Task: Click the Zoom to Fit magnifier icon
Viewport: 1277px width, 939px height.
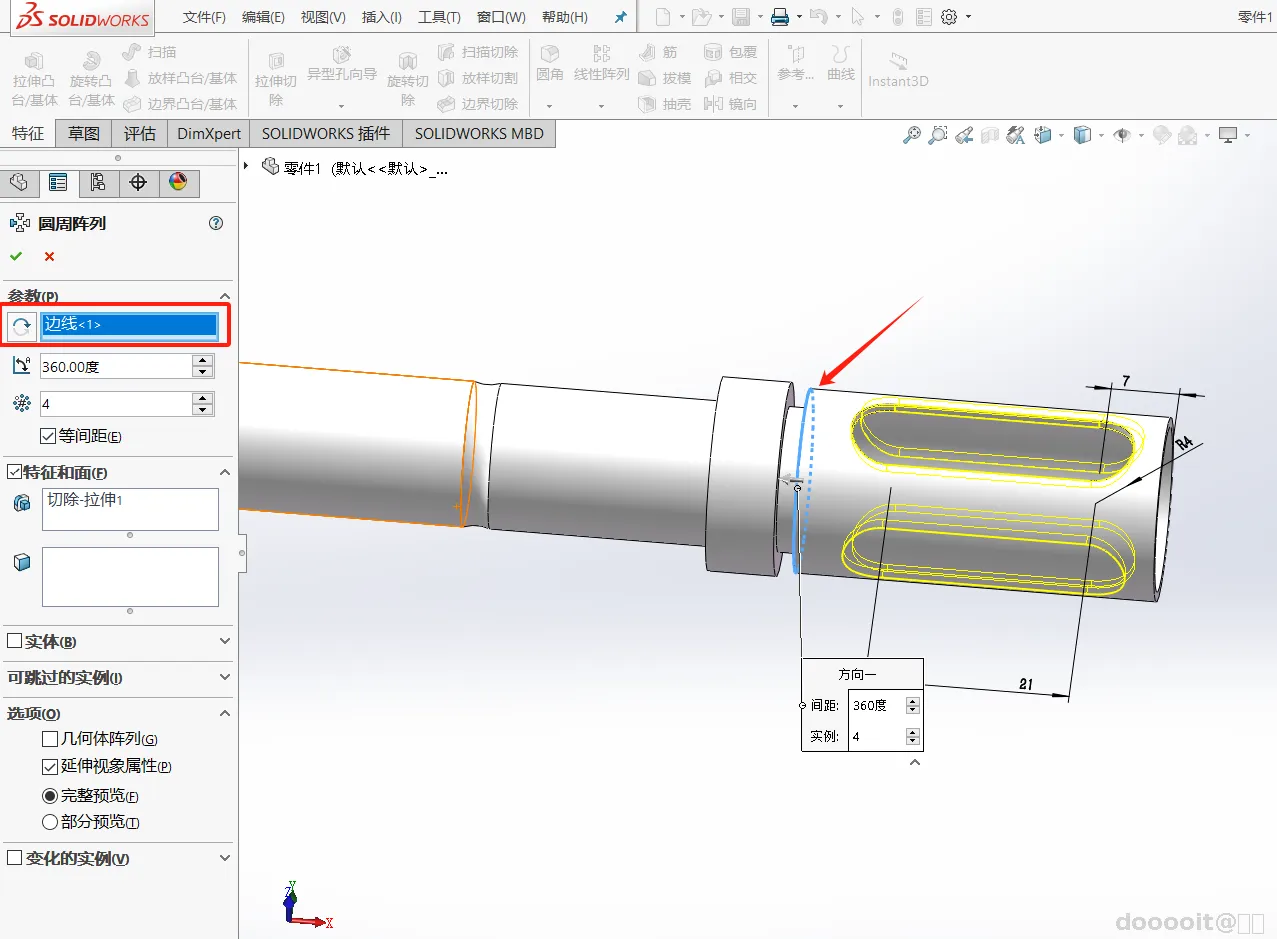Action: point(911,135)
